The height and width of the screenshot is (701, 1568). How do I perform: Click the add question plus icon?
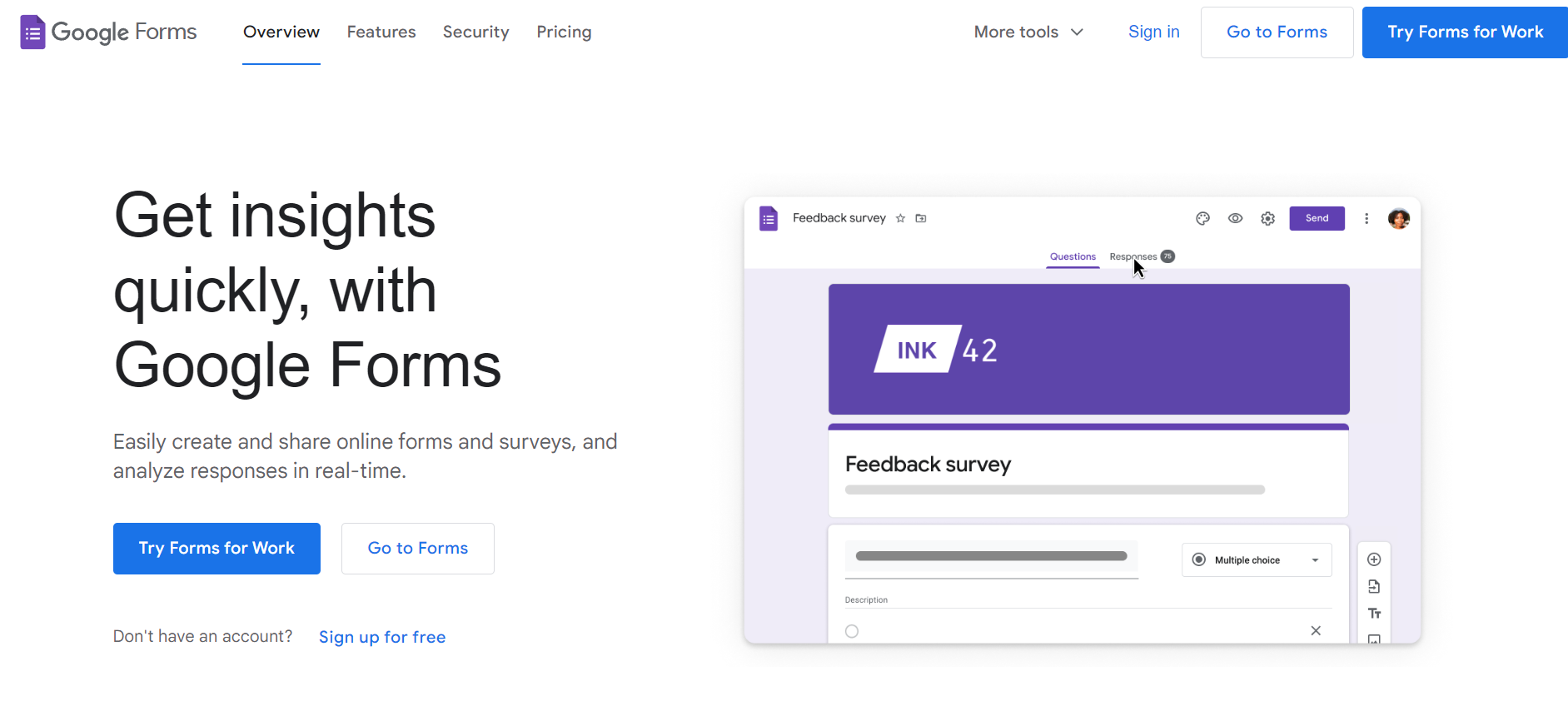(1374, 559)
